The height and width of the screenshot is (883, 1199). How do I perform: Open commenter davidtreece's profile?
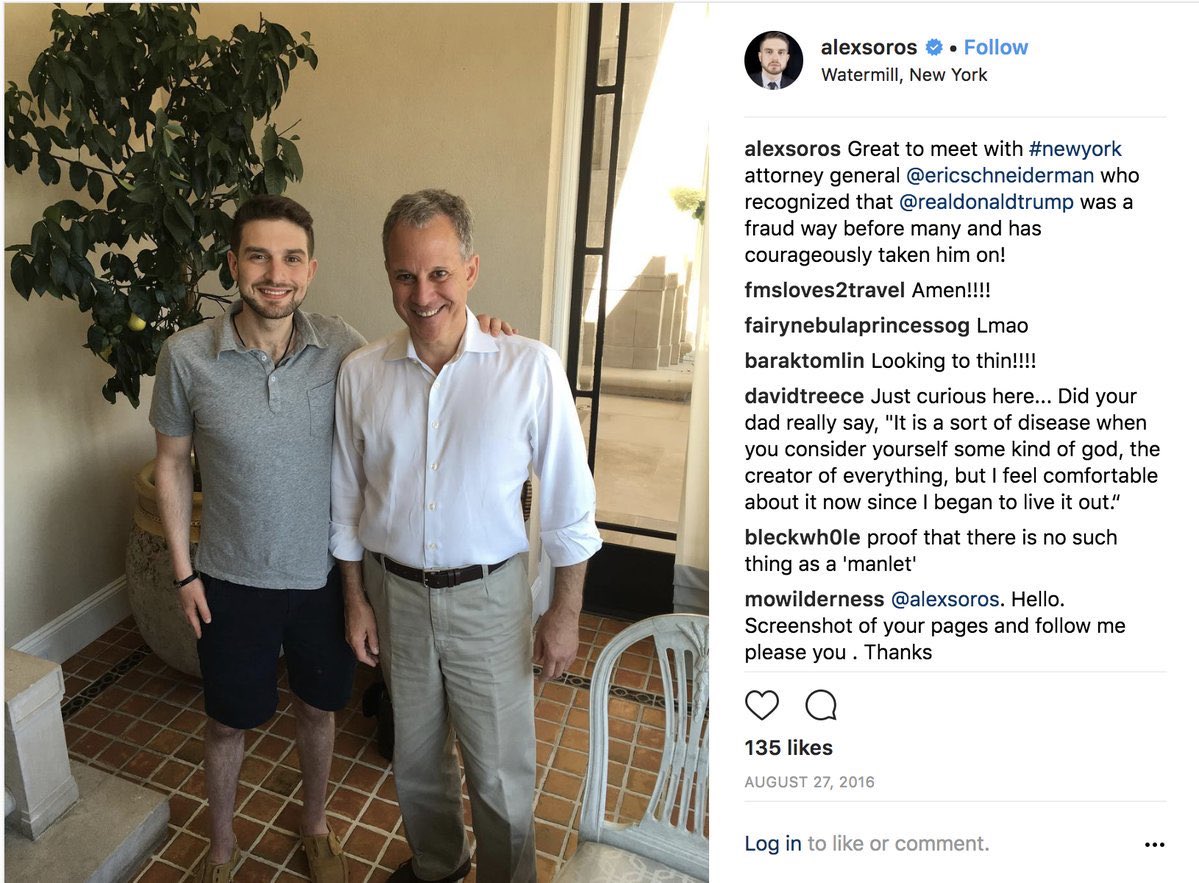point(804,396)
